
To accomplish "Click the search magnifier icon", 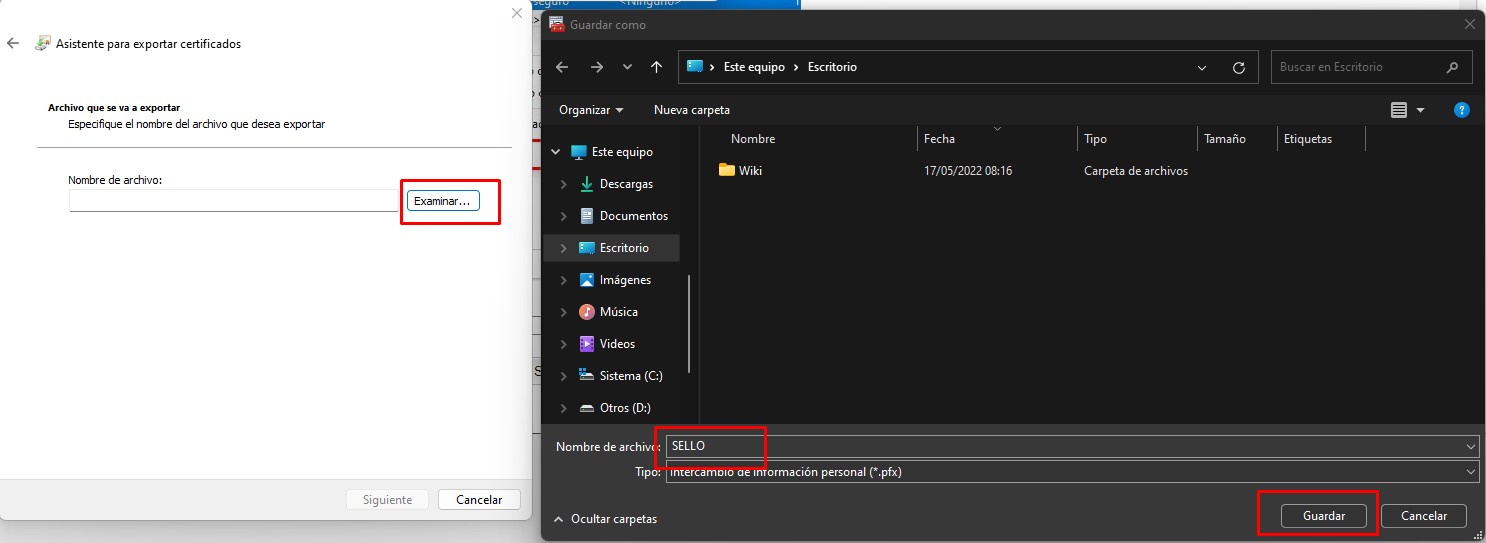I will tap(1452, 67).
